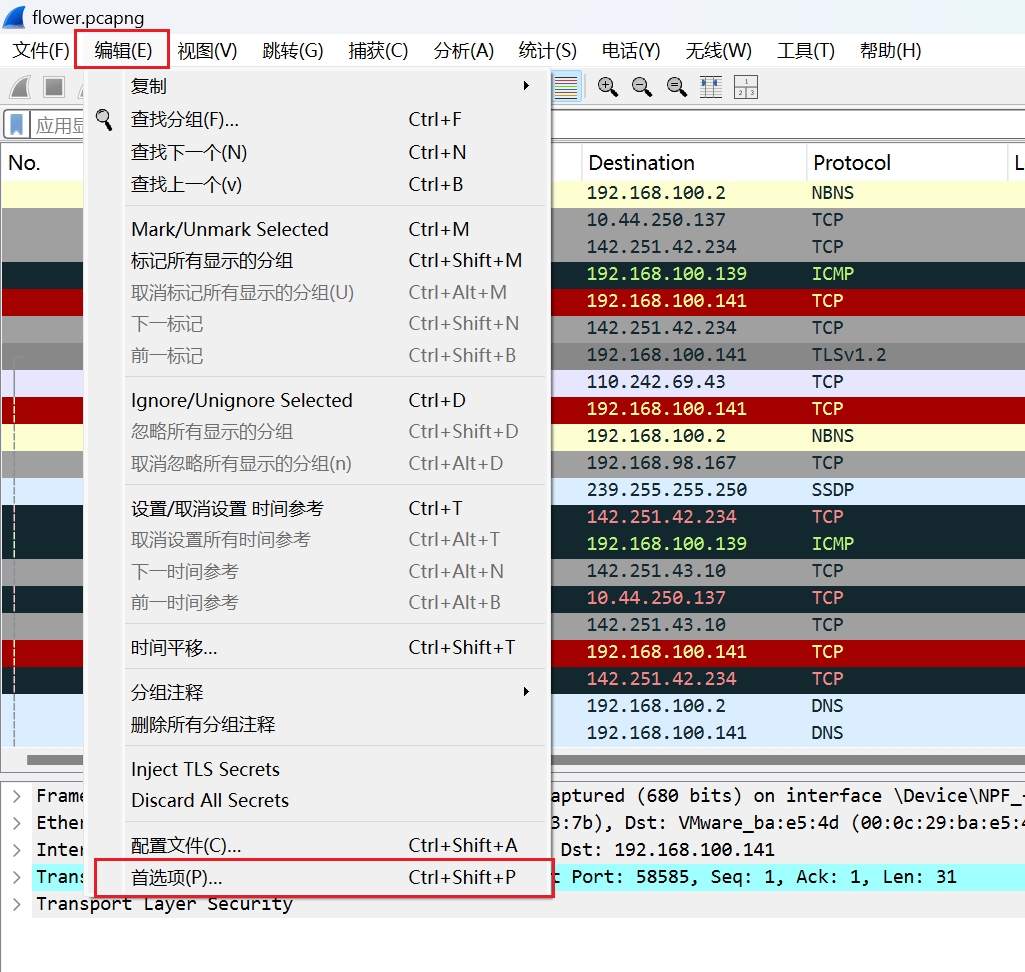Expand the 分组注释 submenu
1025x972 pixels.
(330, 692)
